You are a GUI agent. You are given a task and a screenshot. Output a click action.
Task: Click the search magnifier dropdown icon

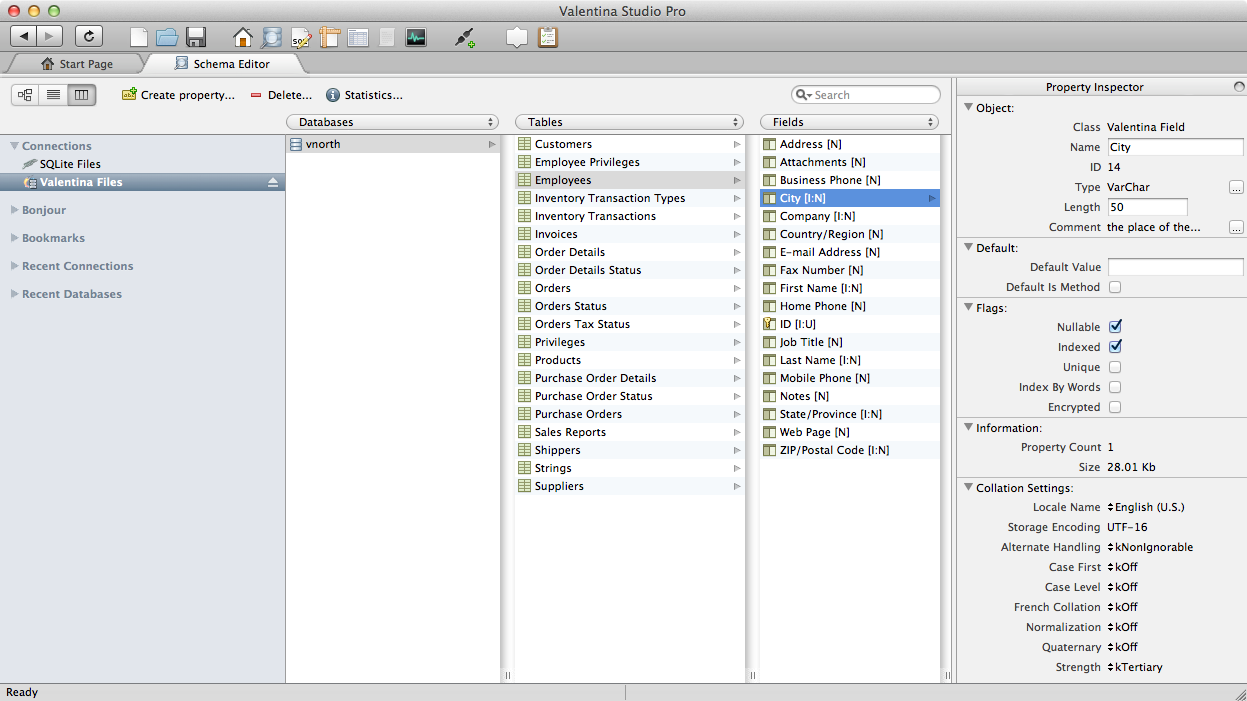803,95
